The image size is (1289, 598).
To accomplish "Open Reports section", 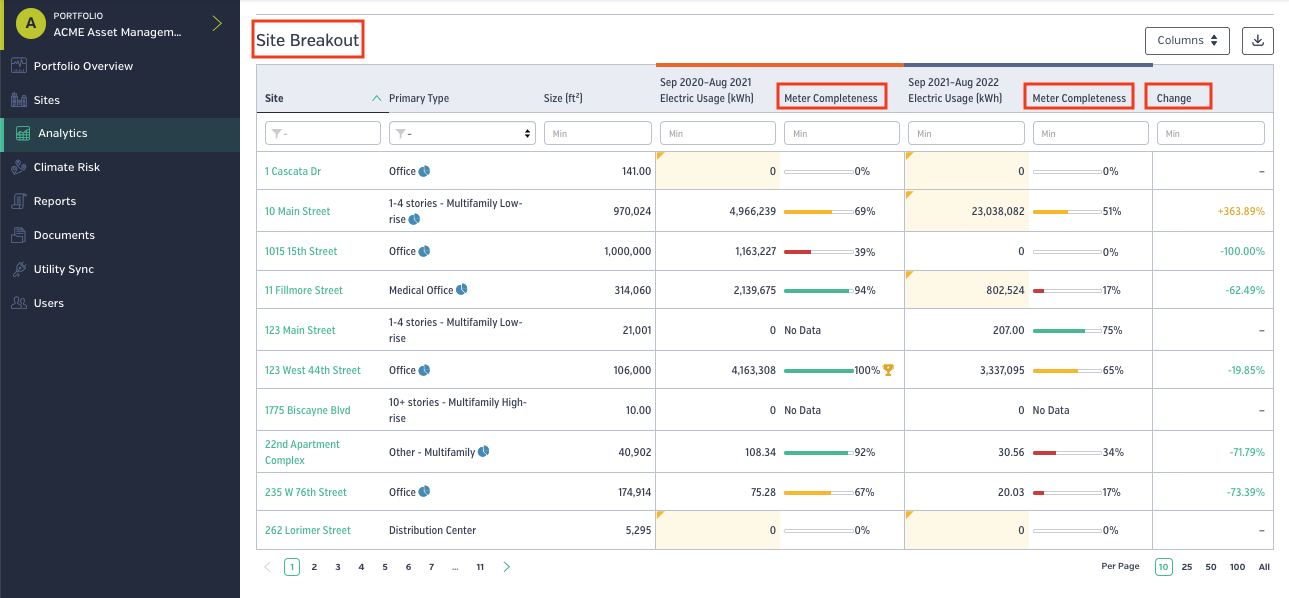I will tap(55, 201).
